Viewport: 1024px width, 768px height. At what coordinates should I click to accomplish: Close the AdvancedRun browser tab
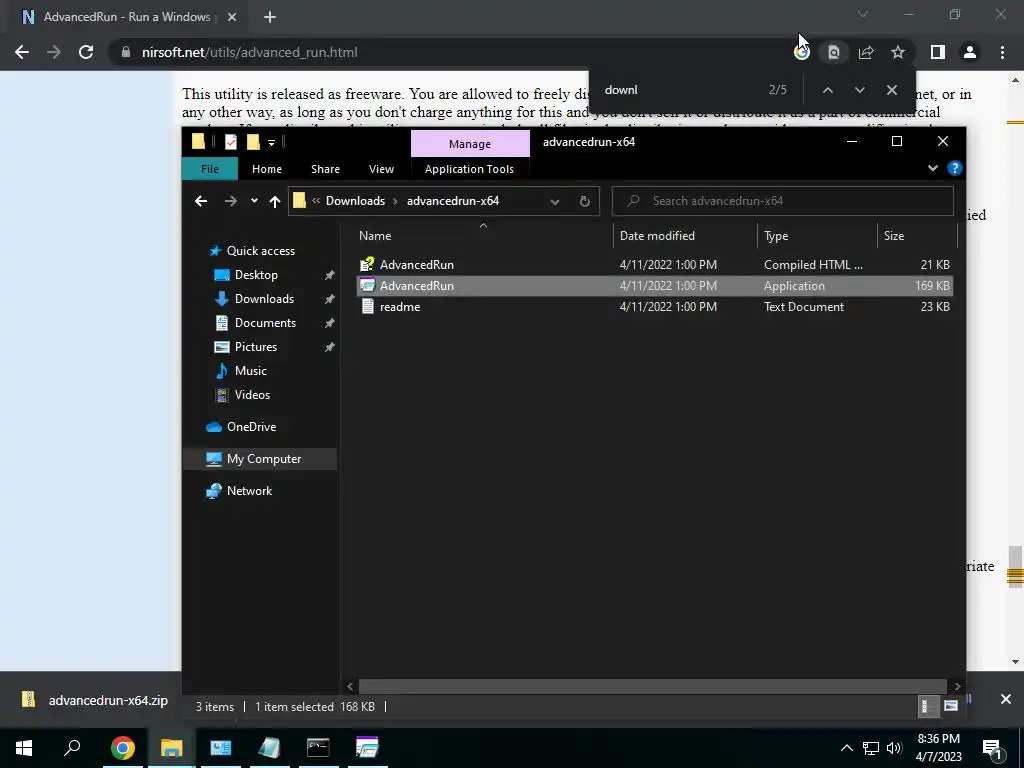coord(232,17)
